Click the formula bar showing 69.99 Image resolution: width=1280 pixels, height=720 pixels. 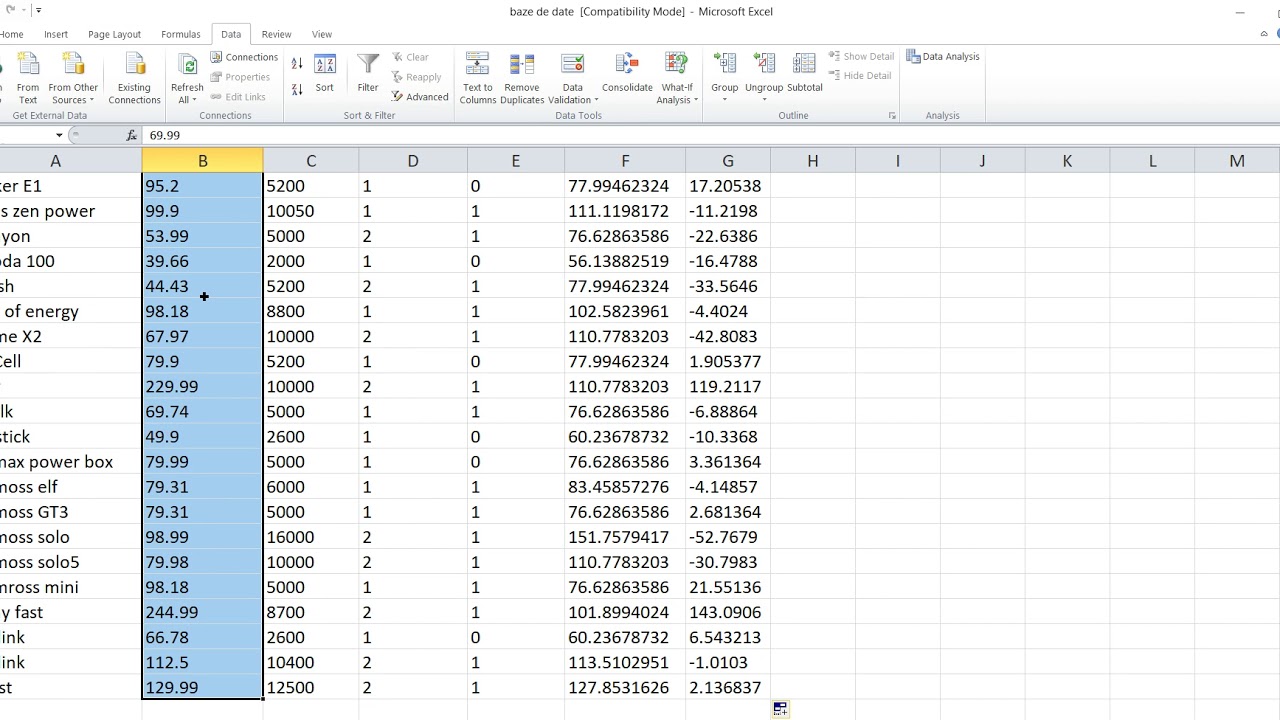(x=710, y=135)
